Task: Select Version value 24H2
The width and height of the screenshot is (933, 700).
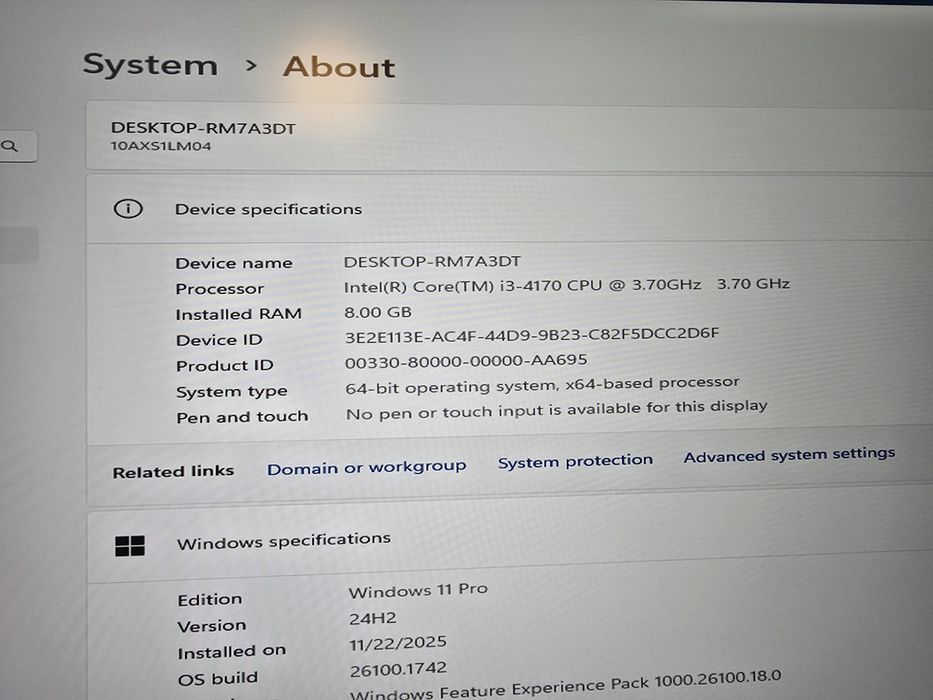Action: (372, 618)
